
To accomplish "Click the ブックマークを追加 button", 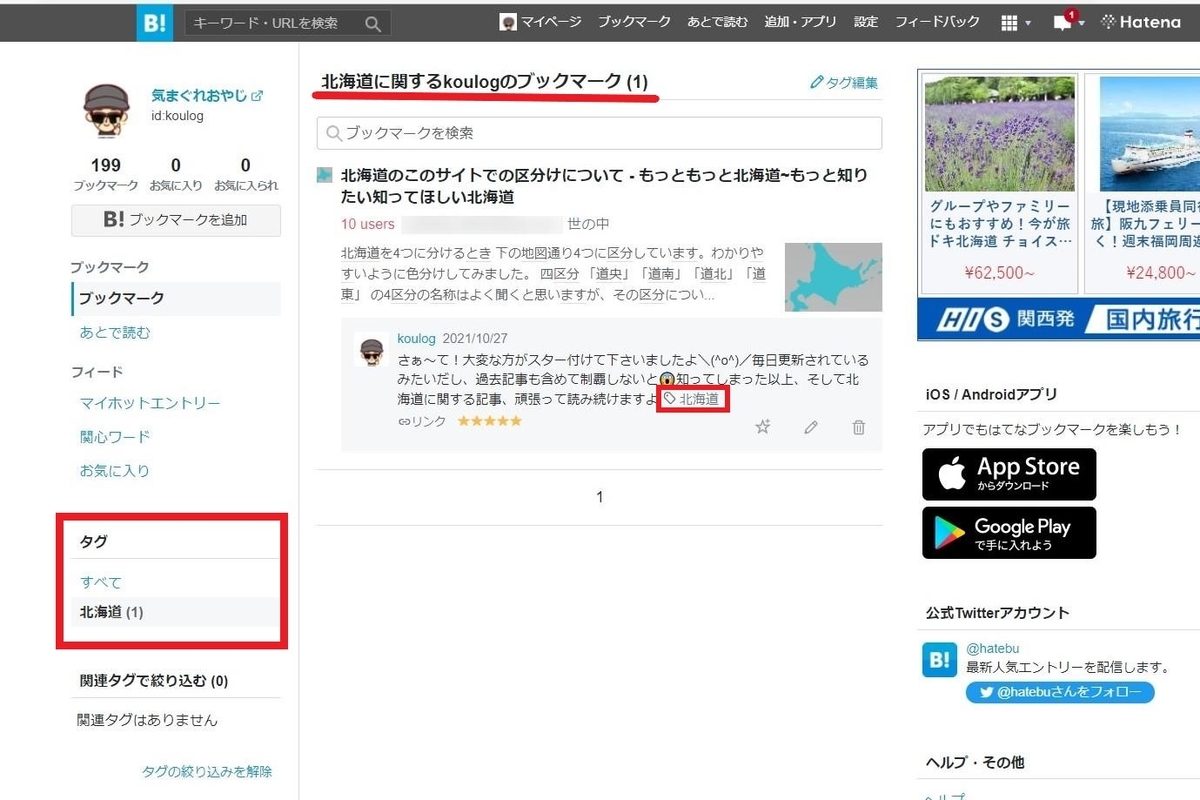I will click(x=176, y=220).
